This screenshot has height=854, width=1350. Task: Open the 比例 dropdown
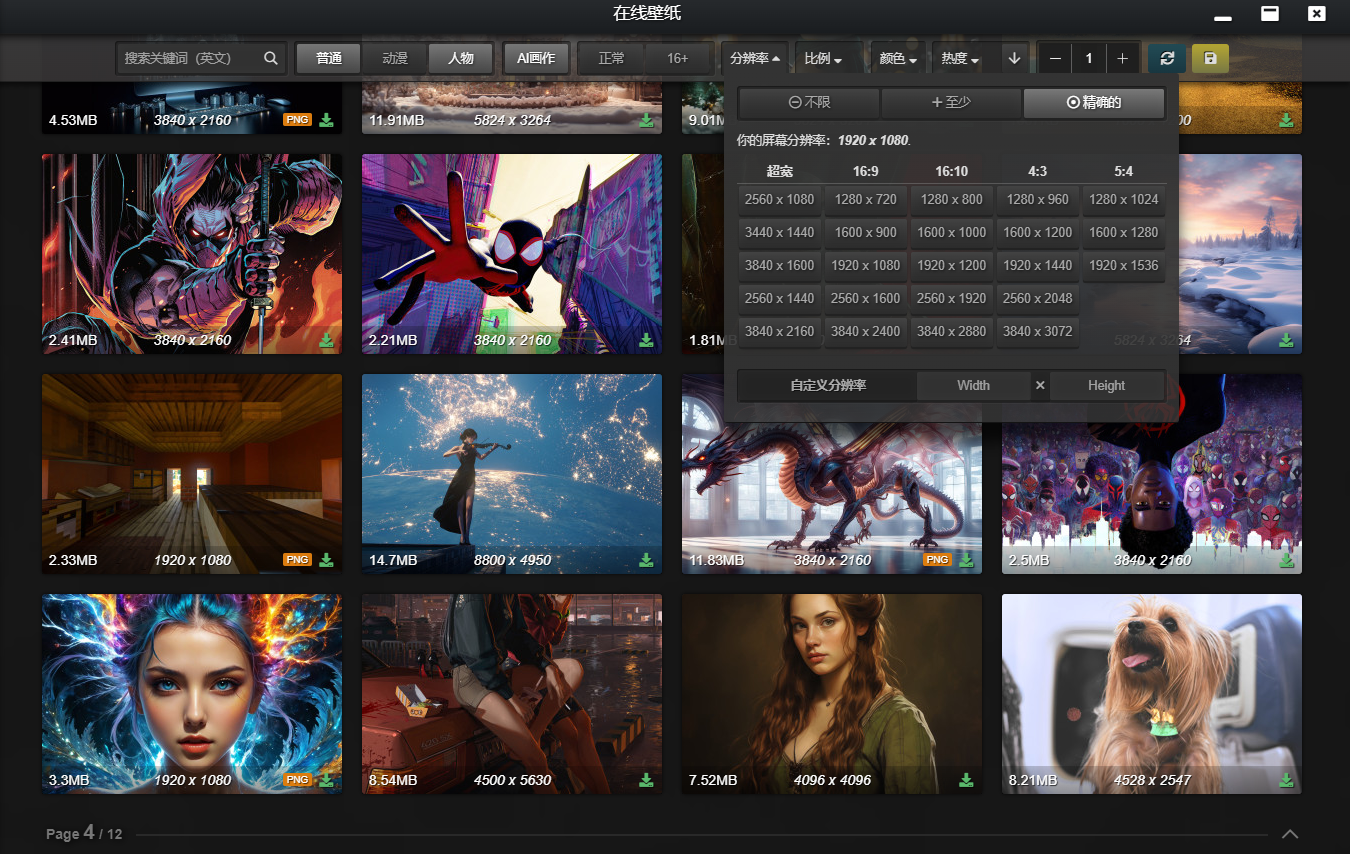[x=823, y=59]
